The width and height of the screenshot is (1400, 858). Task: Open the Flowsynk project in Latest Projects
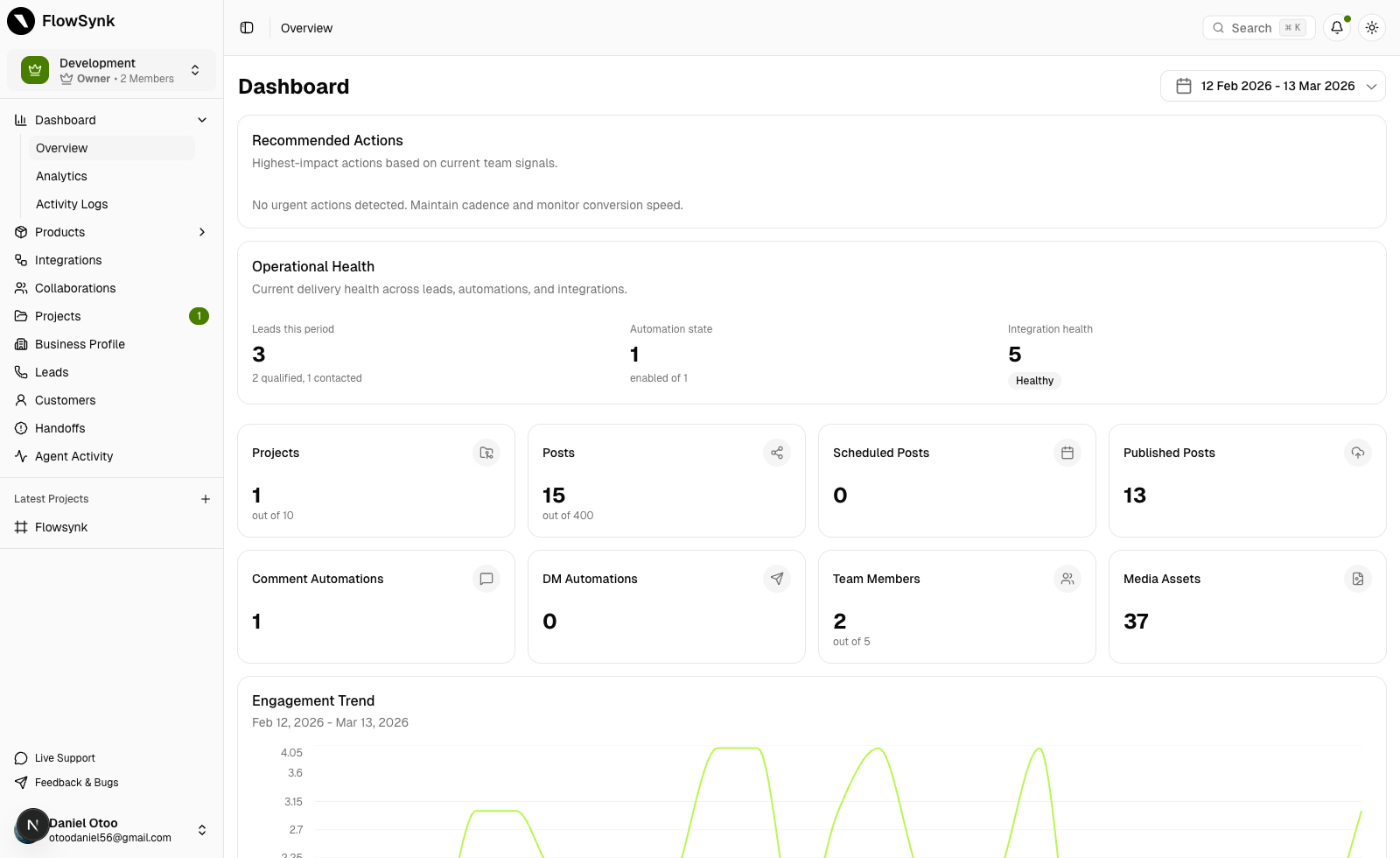click(x=61, y=527)
